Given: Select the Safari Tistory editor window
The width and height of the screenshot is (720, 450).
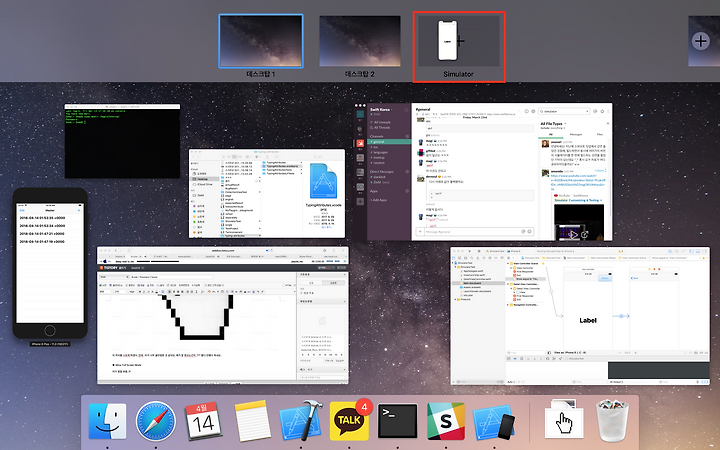Looking at the screenshot, I should coord(223,315).
